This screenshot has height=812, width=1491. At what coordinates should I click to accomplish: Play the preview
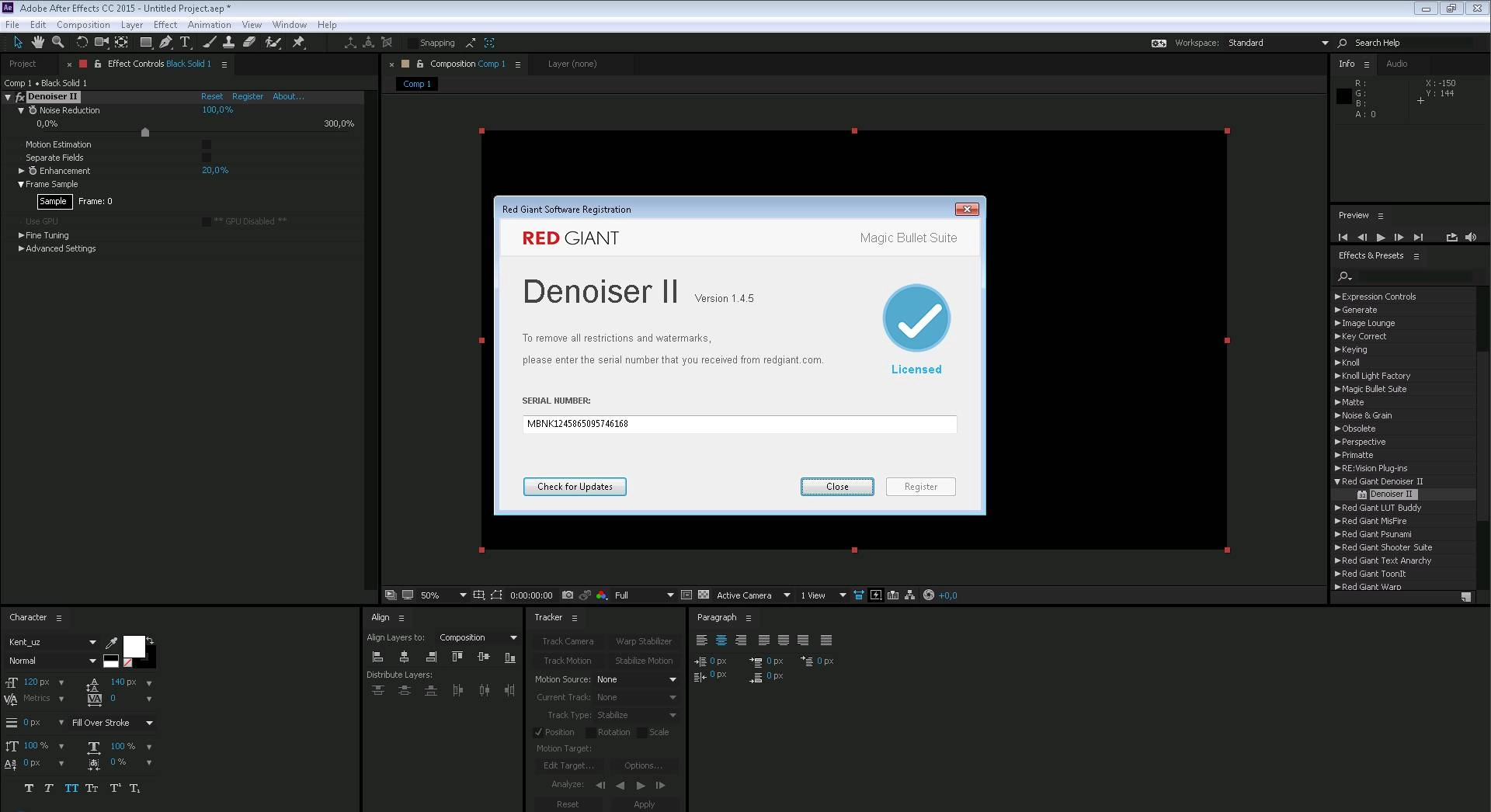click(1381, 238)
